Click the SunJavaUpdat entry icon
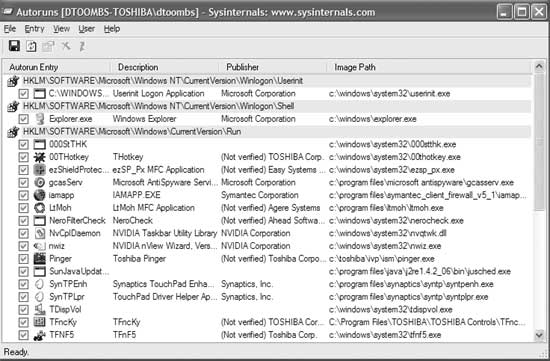The image size is (550, 361). 40,272
